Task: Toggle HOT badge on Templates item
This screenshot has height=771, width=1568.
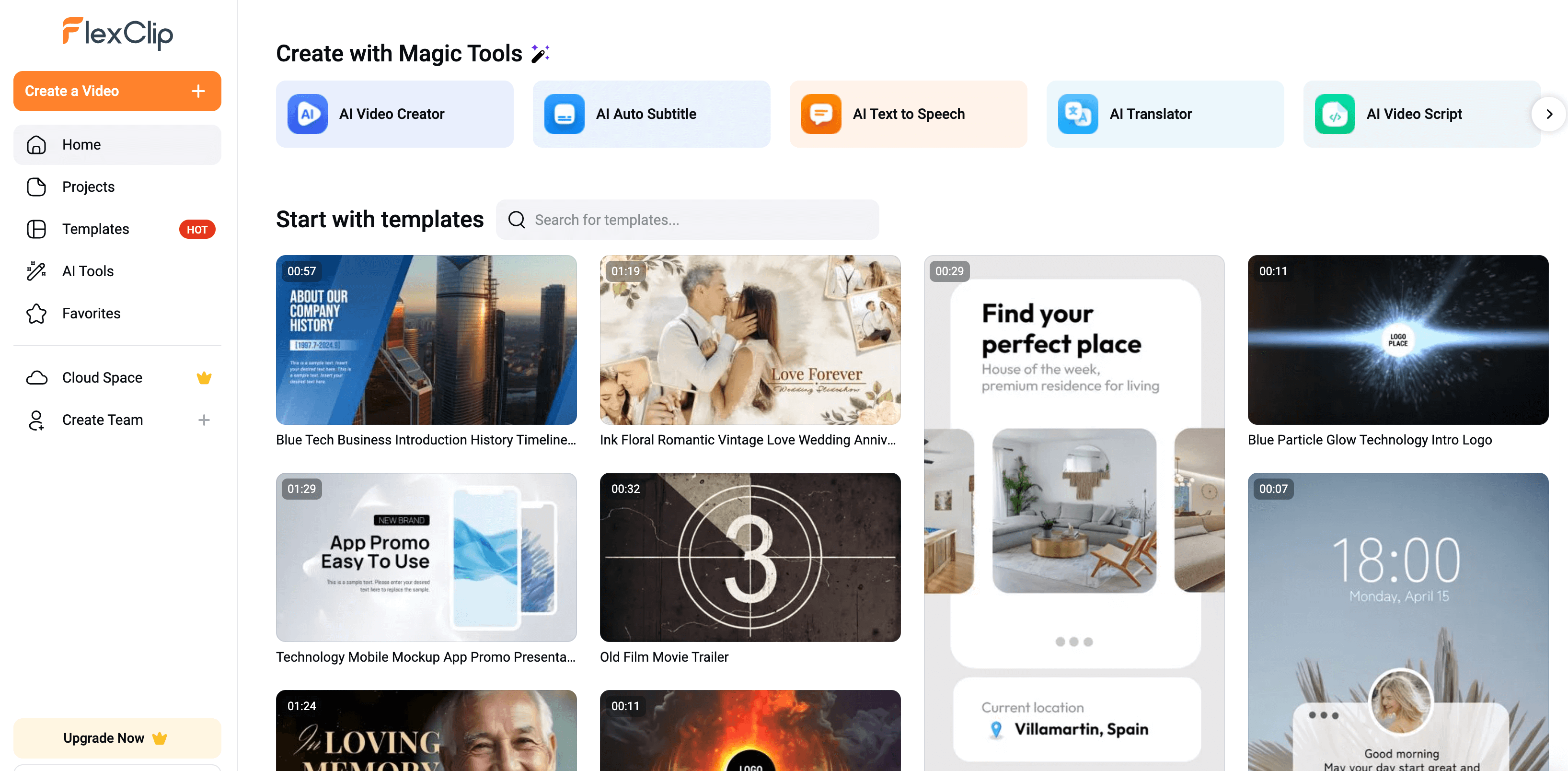Action: tap(197, 229)
